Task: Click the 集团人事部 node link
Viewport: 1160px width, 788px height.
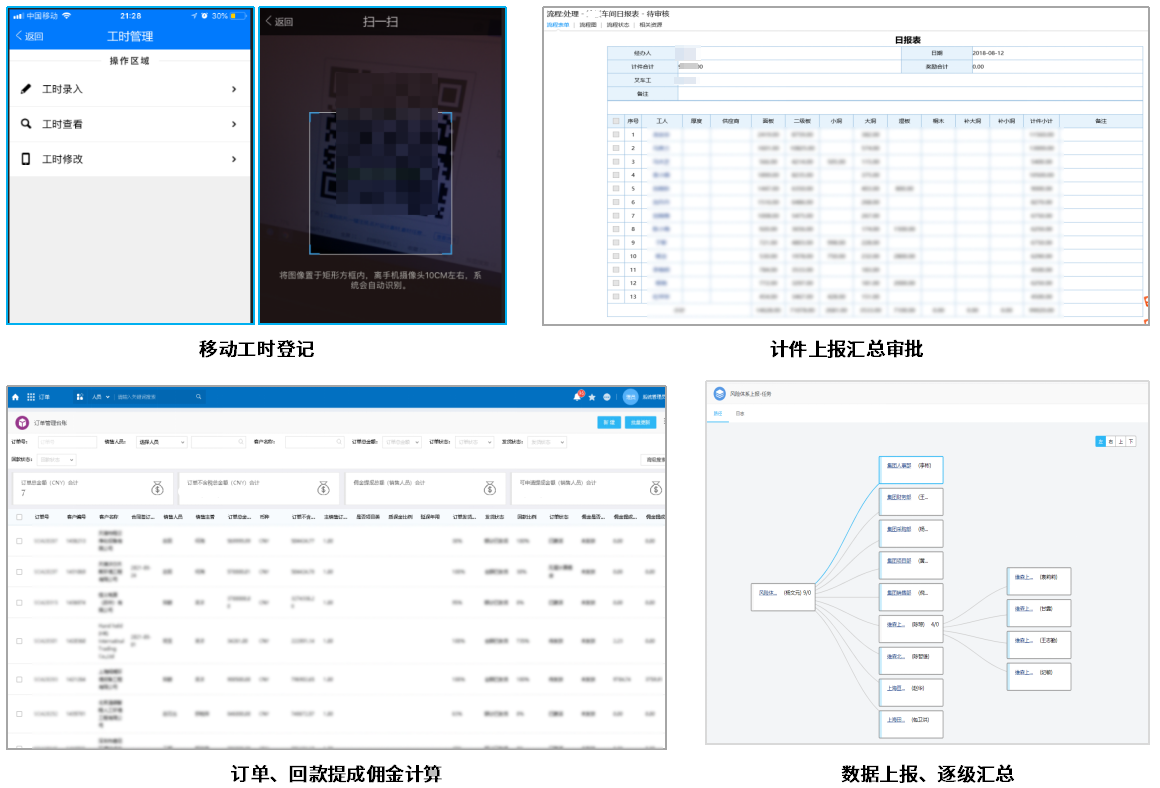Action: coord(899,465)
